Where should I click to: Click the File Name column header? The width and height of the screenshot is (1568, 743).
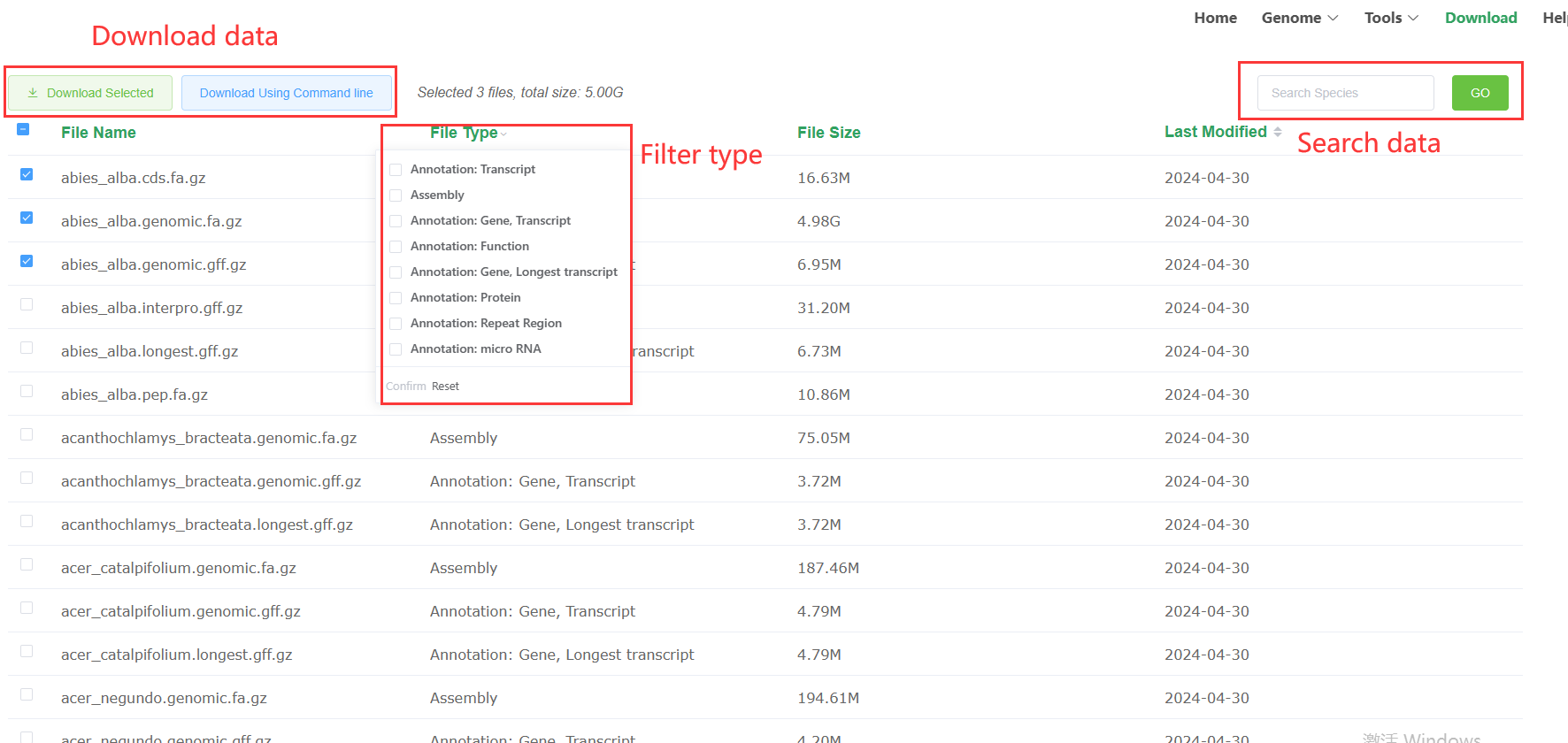point(98,133)
